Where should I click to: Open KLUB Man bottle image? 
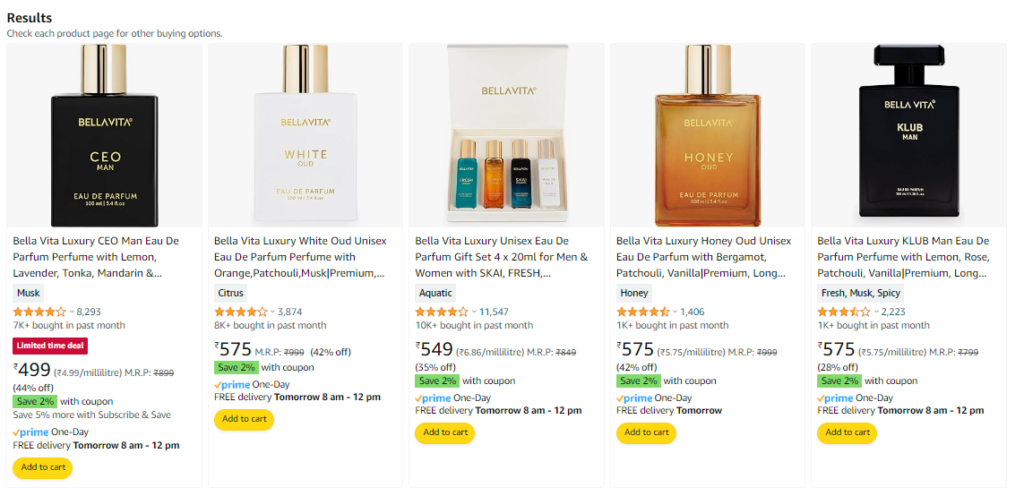[909, 135]
